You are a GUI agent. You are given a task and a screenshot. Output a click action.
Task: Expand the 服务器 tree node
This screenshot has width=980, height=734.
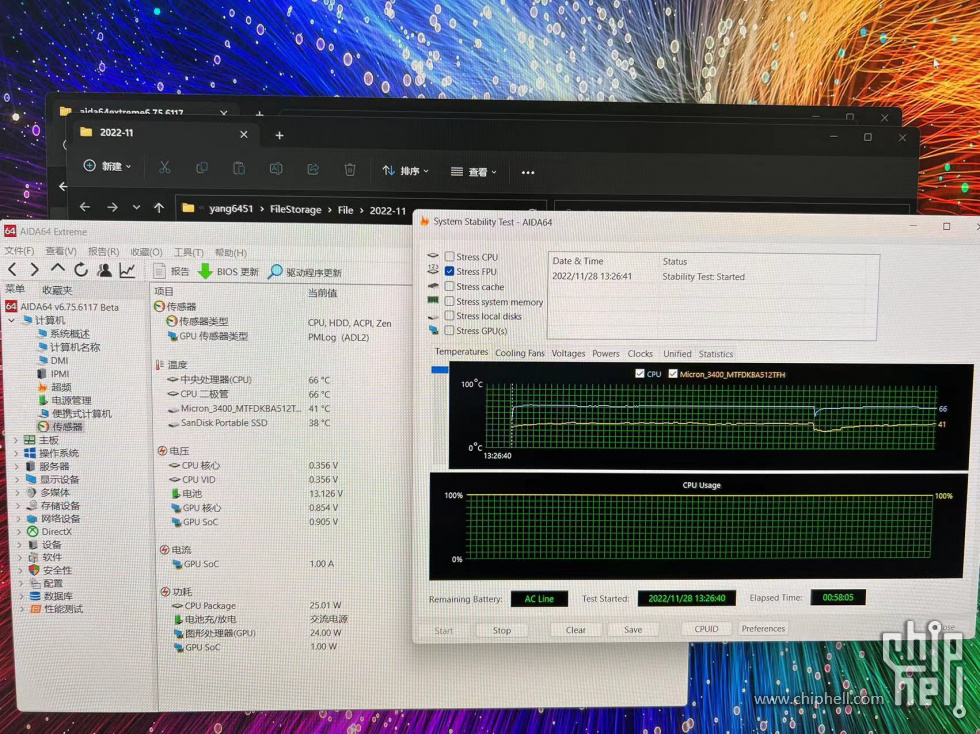pos(16,466)
